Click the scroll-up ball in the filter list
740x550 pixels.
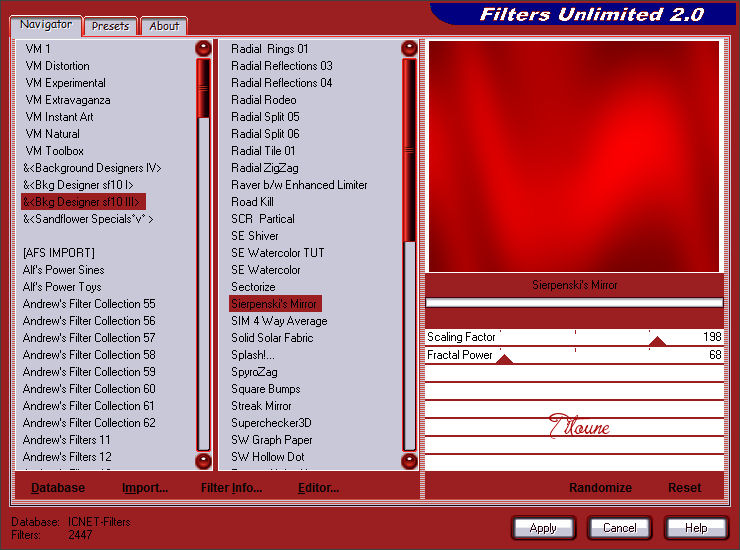[409, 48]
